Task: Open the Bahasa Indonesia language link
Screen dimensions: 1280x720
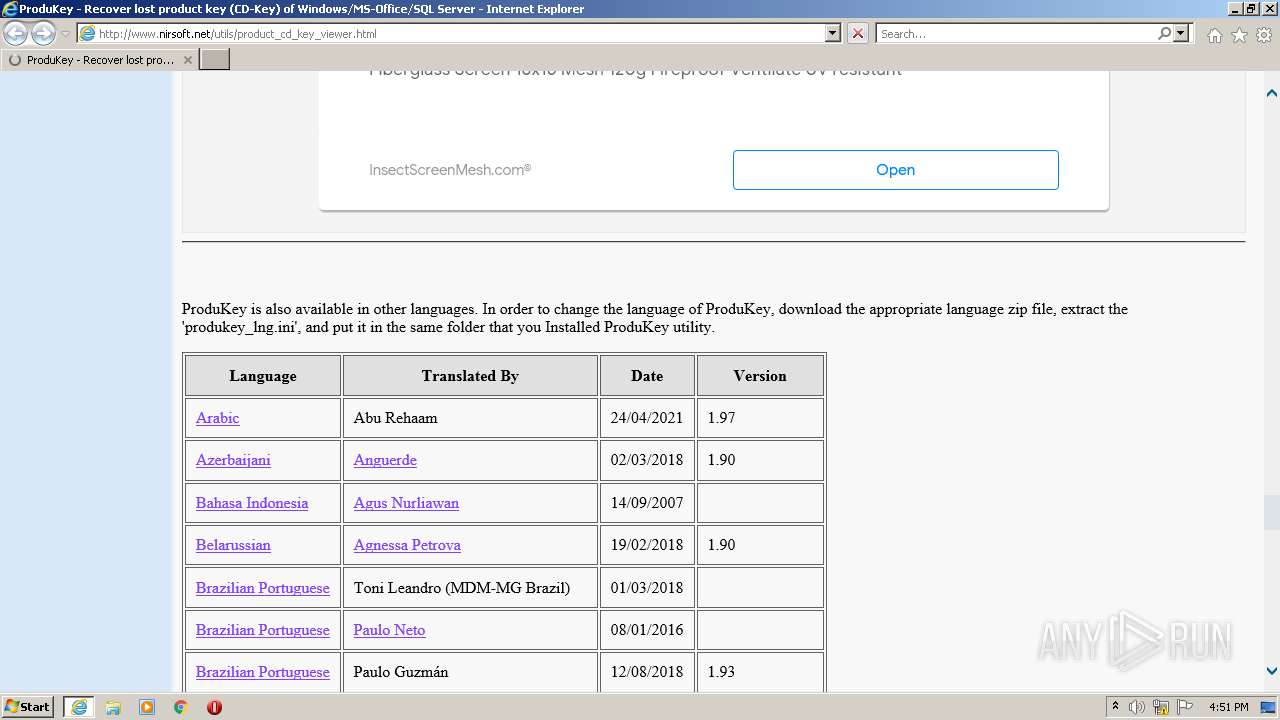Action: pos(252,503)
